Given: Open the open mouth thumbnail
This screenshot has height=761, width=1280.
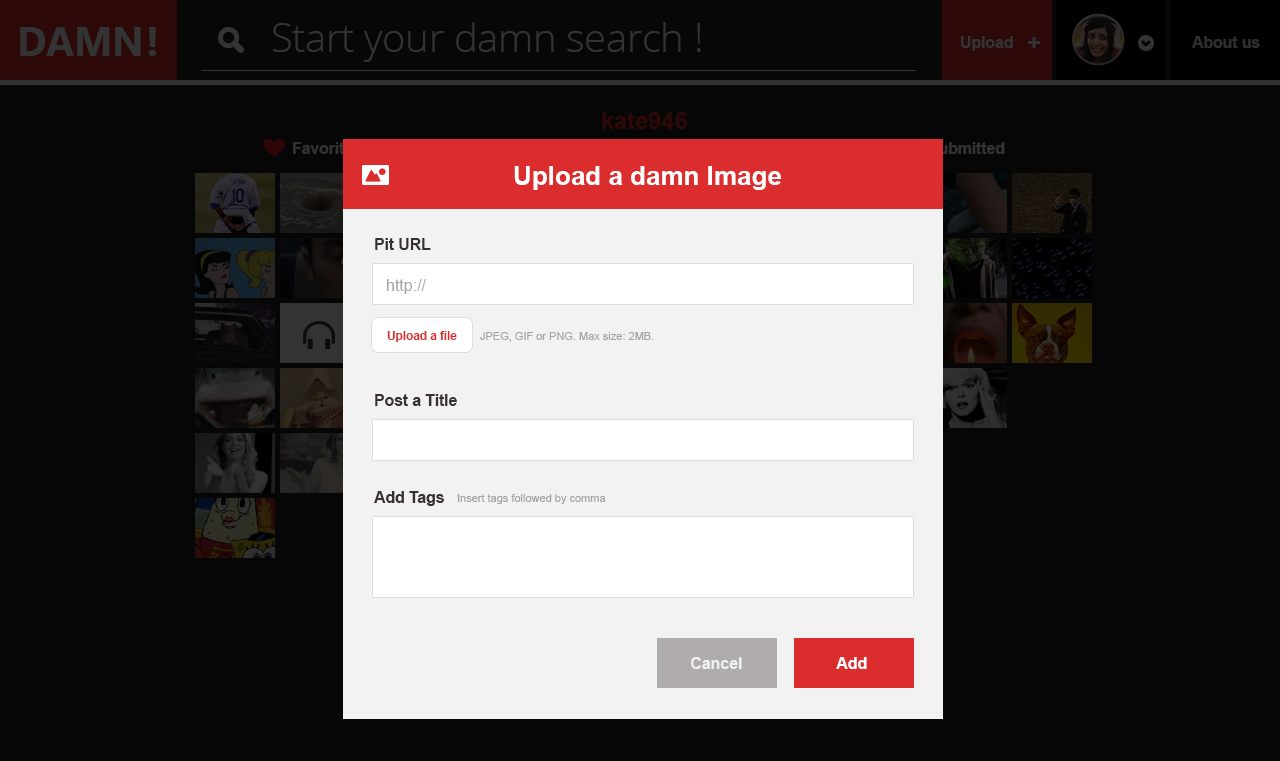Looking at the screenshot, I should click(x=975, y=333).
